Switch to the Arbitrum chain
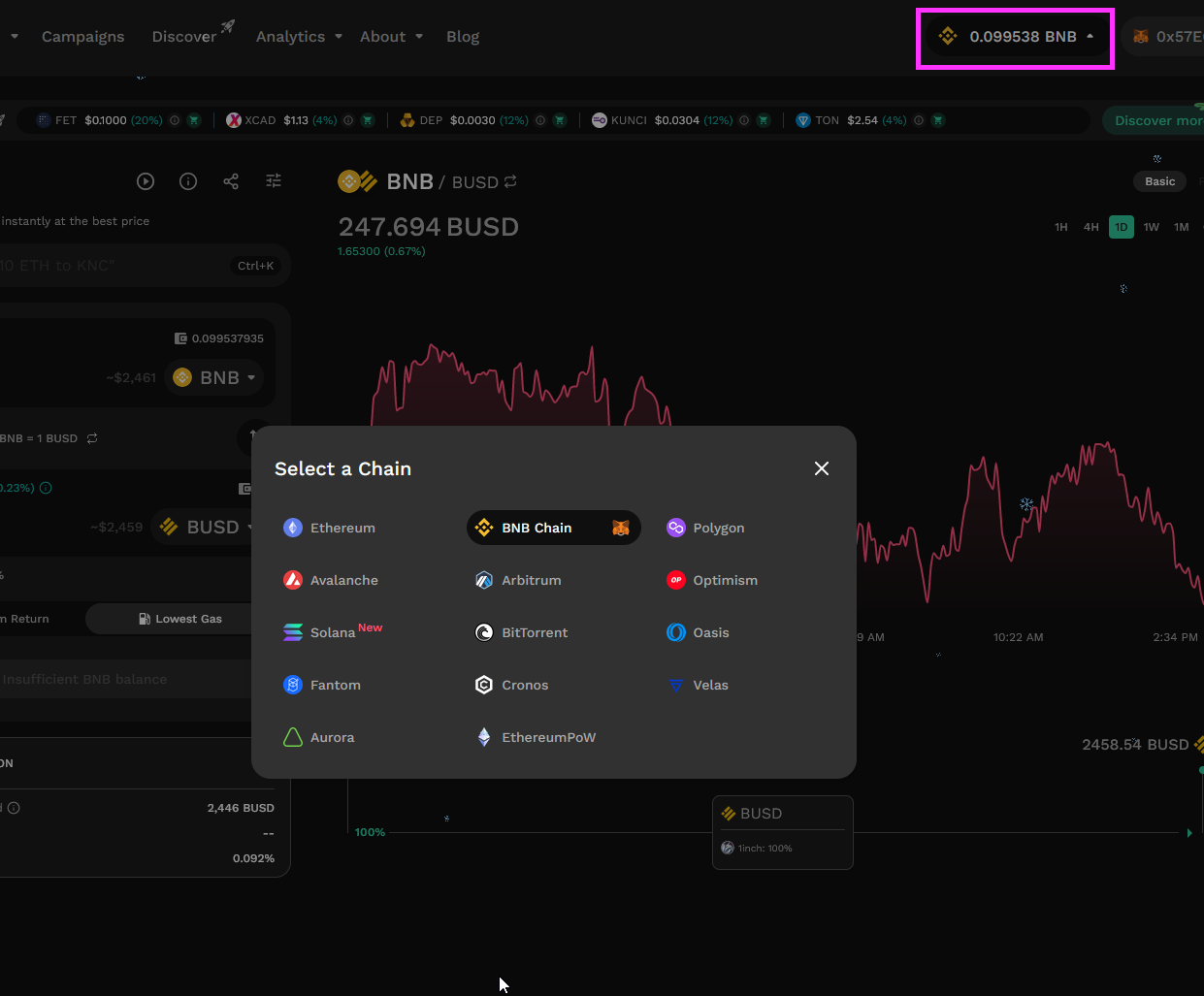The width and height of the screenshot is (1204, 996). tap(519, 580)
